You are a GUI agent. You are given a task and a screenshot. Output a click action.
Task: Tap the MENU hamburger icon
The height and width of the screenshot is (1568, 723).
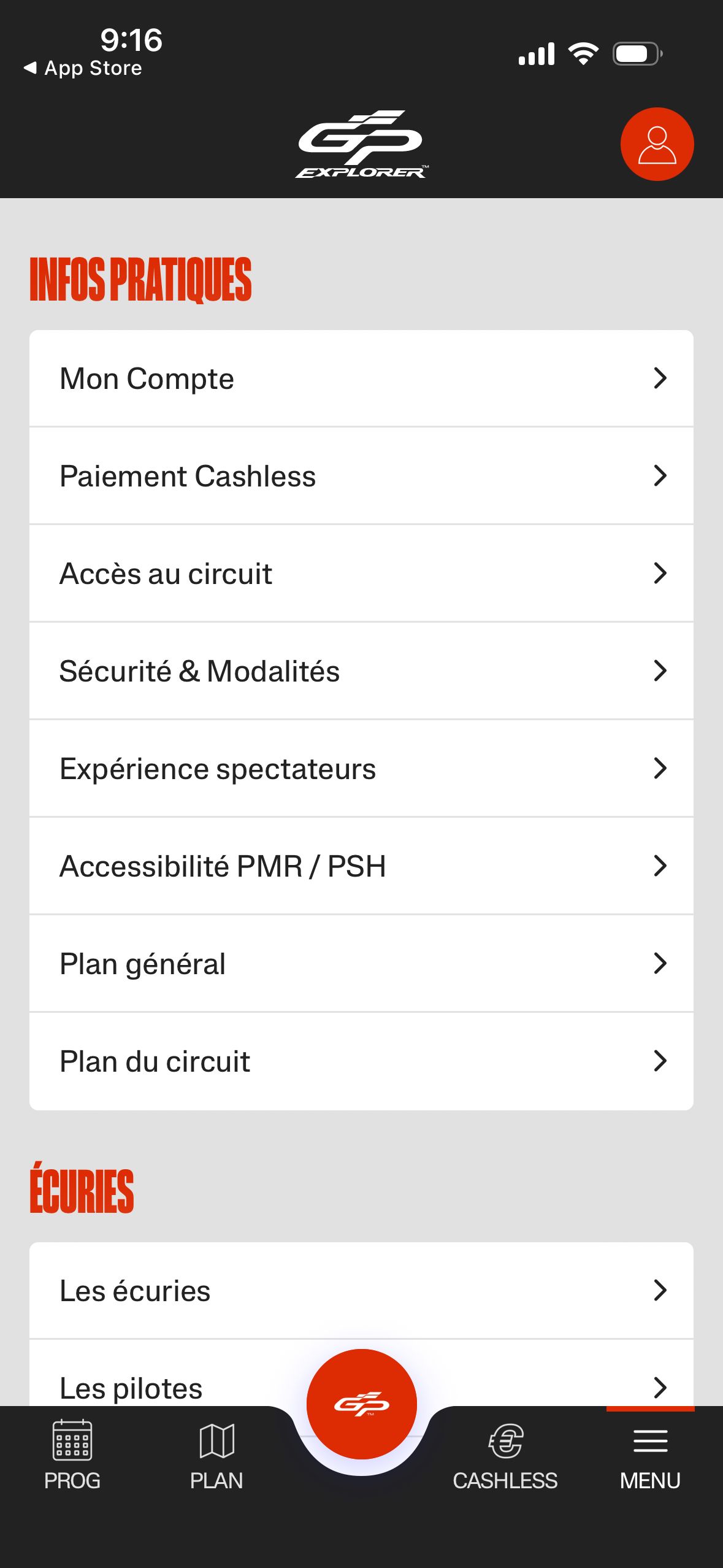pos(650,1440)
